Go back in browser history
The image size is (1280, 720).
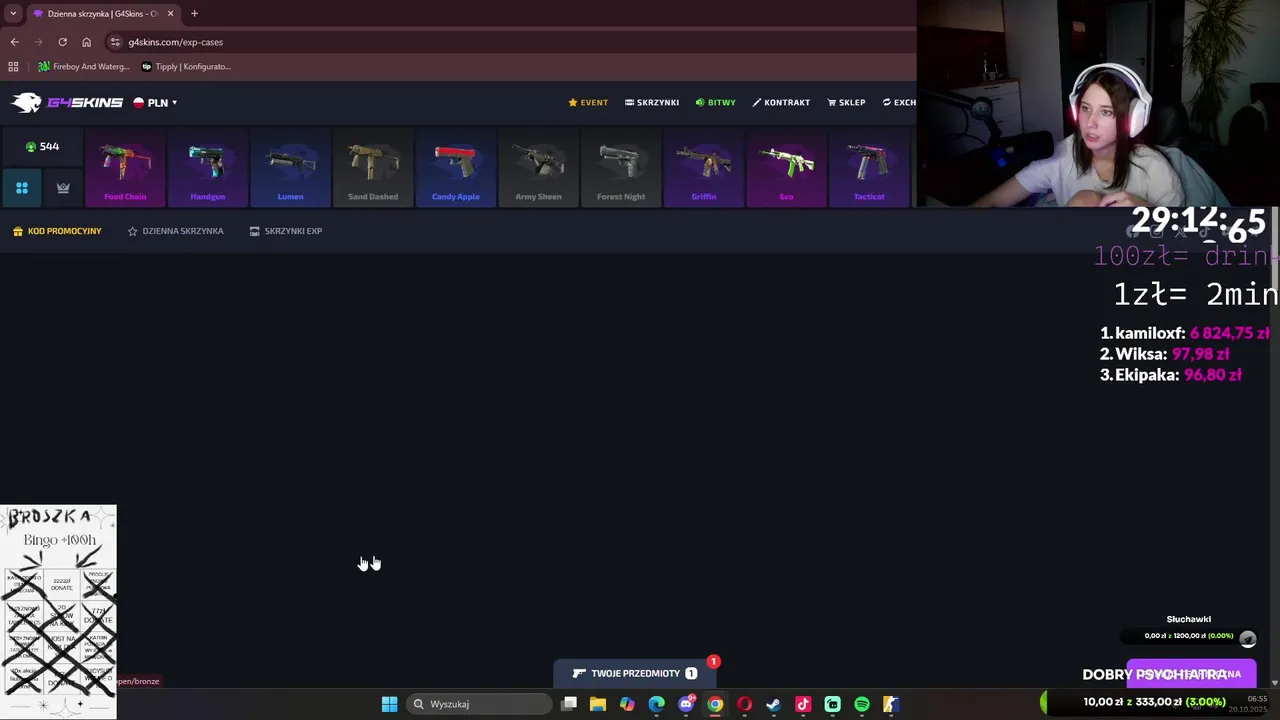coord(14,42)
